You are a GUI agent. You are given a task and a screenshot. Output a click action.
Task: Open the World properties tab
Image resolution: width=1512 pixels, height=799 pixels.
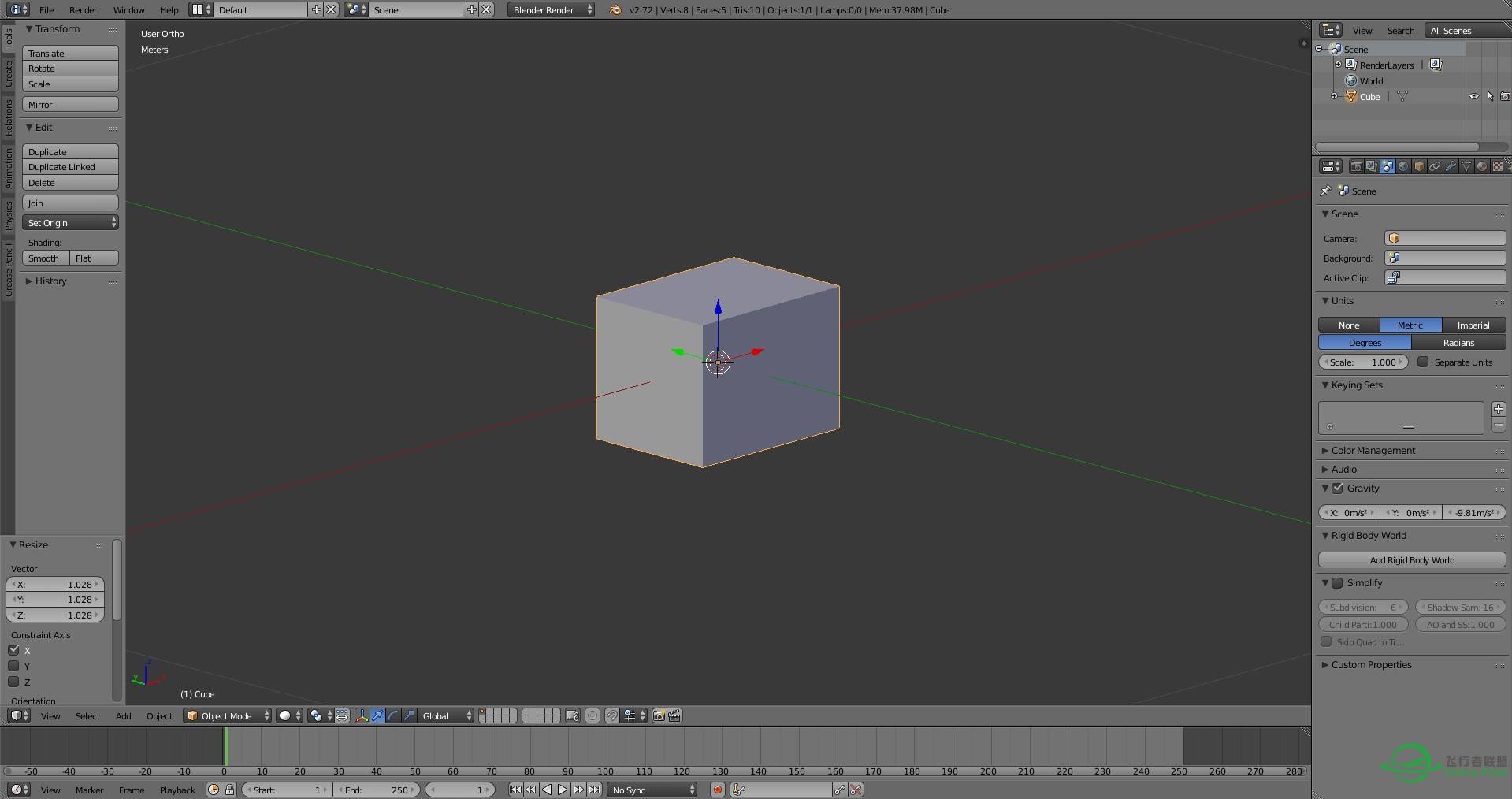(1403, 166)
